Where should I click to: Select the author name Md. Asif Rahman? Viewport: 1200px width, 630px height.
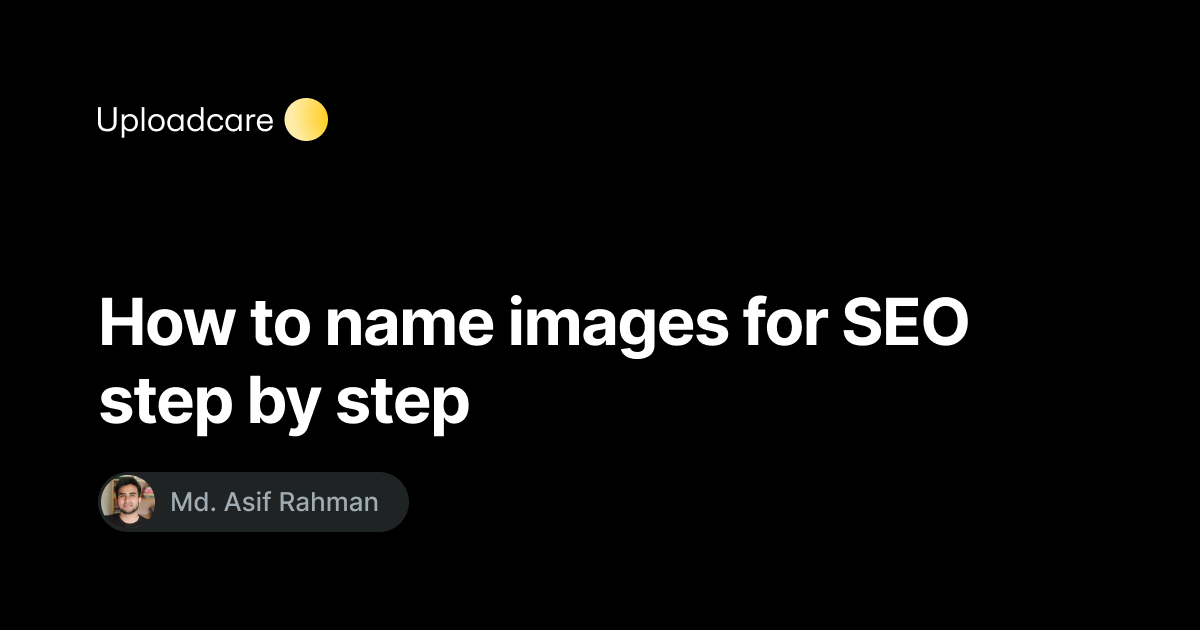275,502
